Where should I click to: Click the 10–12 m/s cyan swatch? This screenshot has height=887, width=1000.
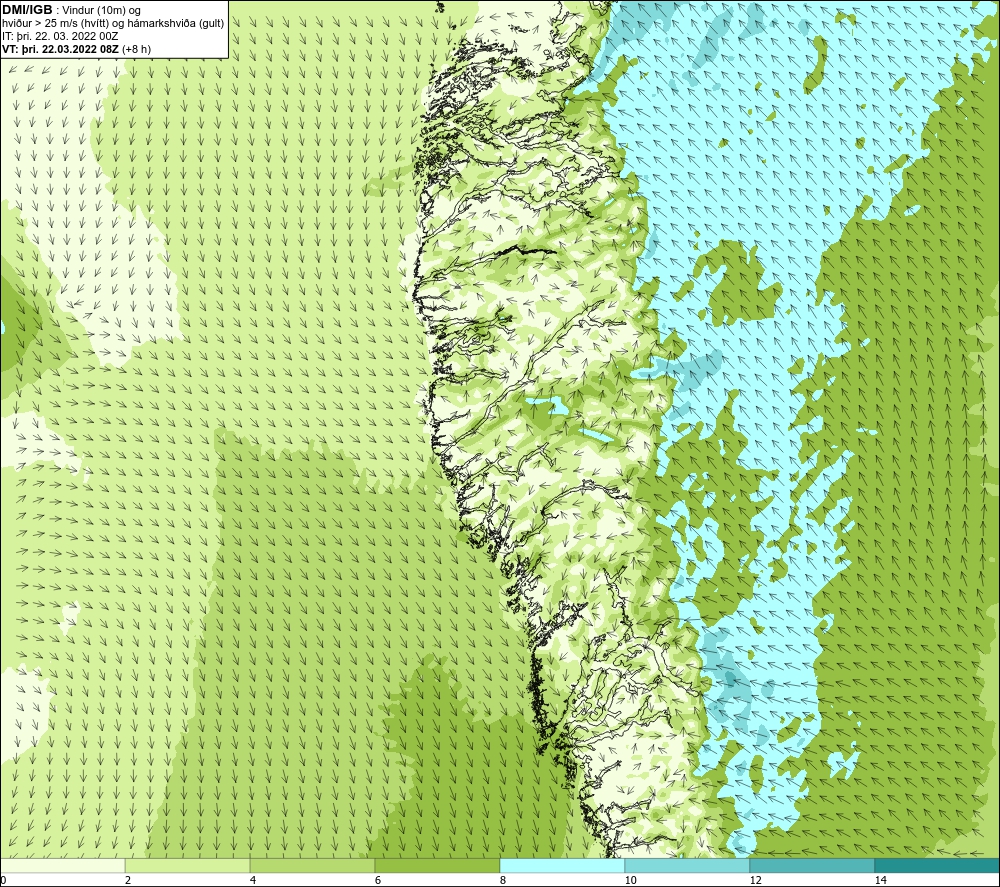(x=688, y=865)
